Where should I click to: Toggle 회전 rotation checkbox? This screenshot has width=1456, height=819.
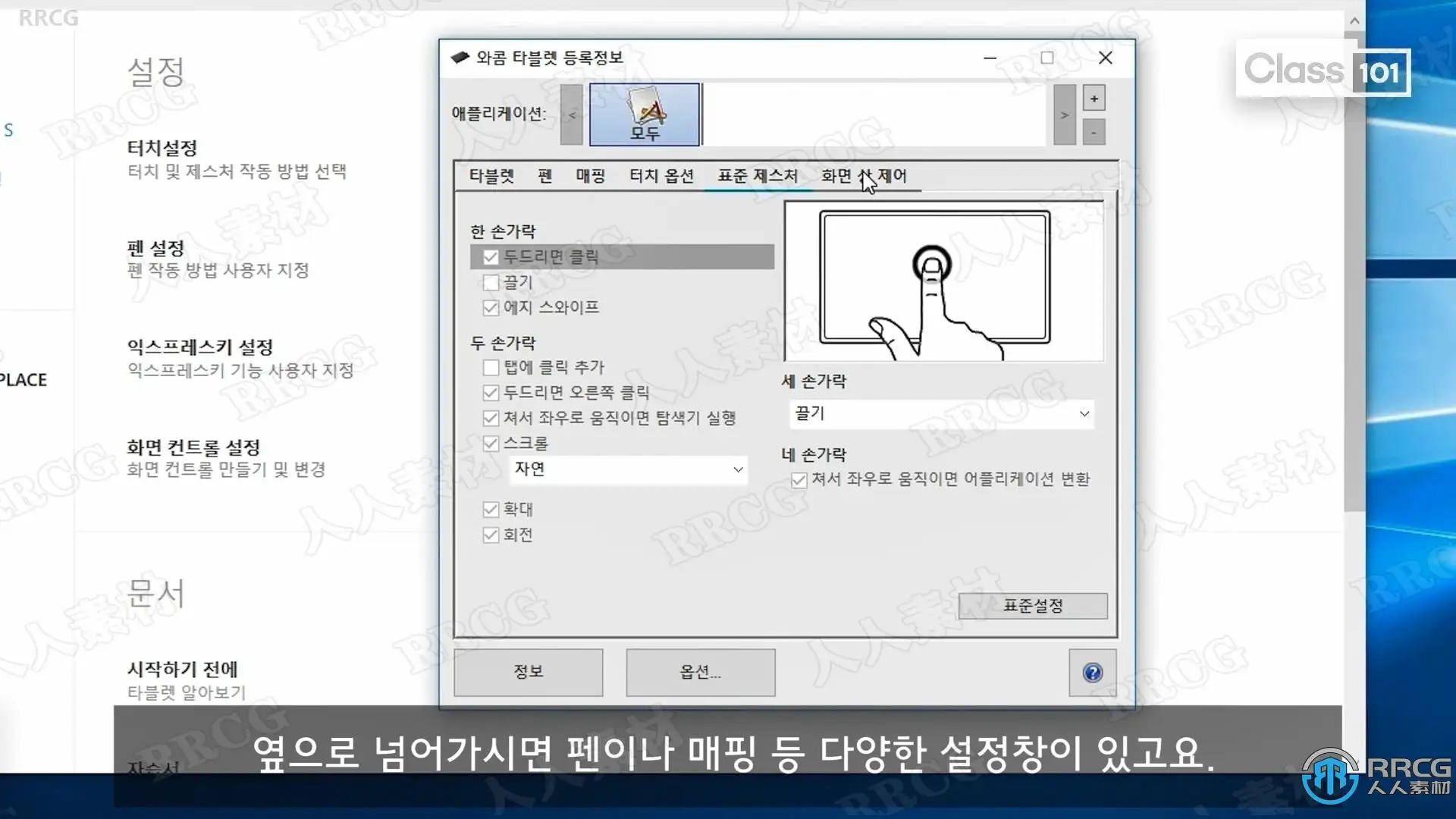coord(491,535)
